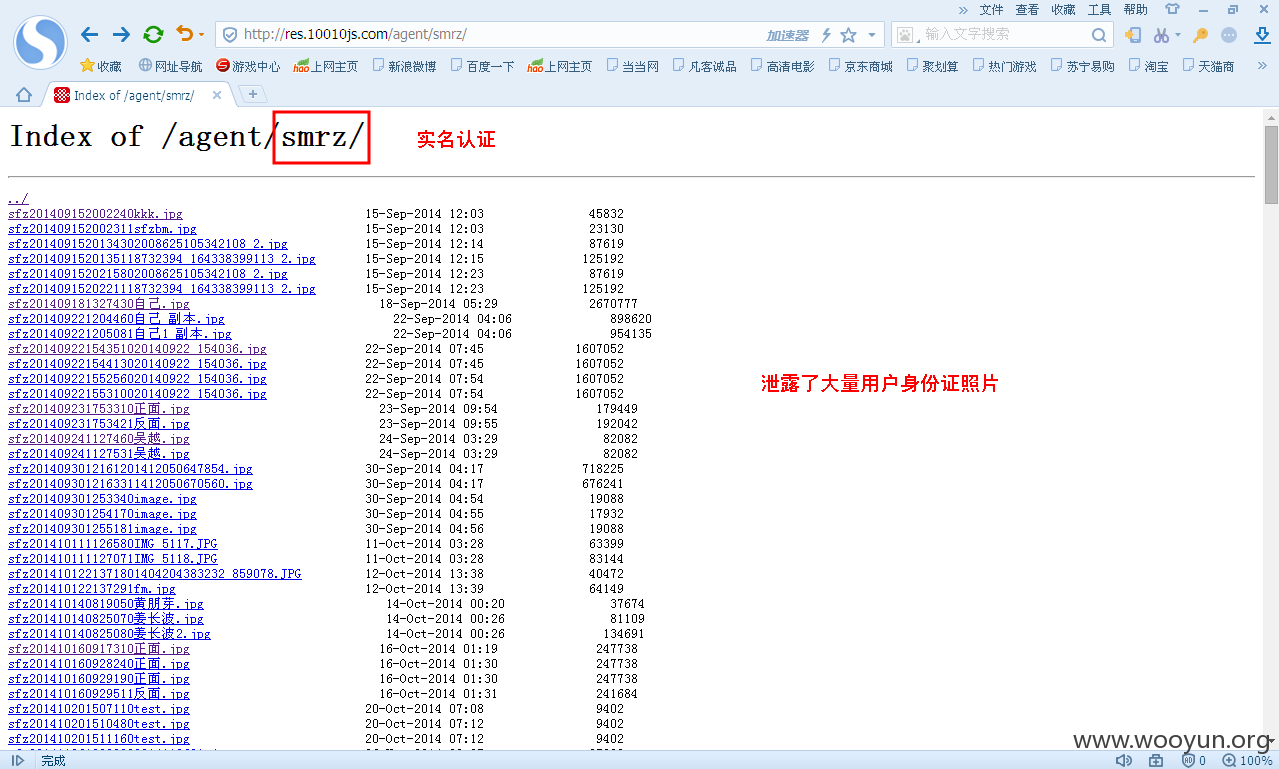Open search engine selector paw icon

click(x=906, y=35)
